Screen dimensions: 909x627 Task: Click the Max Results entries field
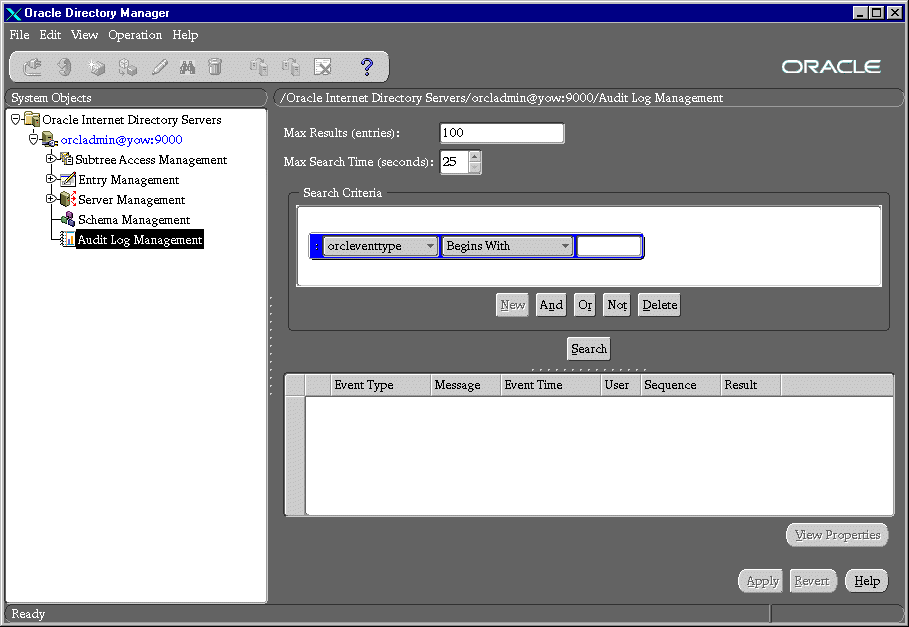click(501, 133)
